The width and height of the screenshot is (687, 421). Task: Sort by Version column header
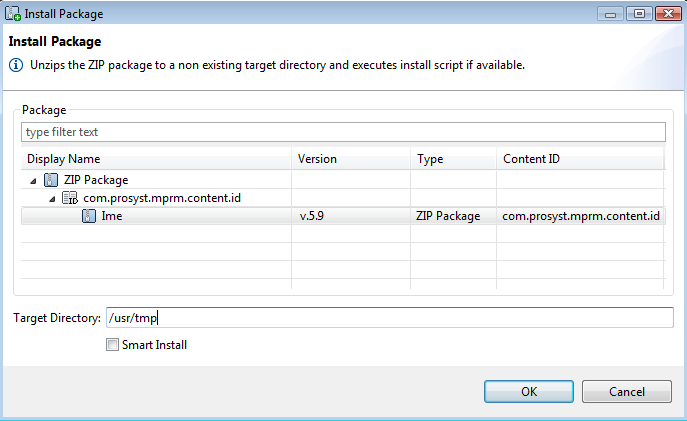(351, 159)
